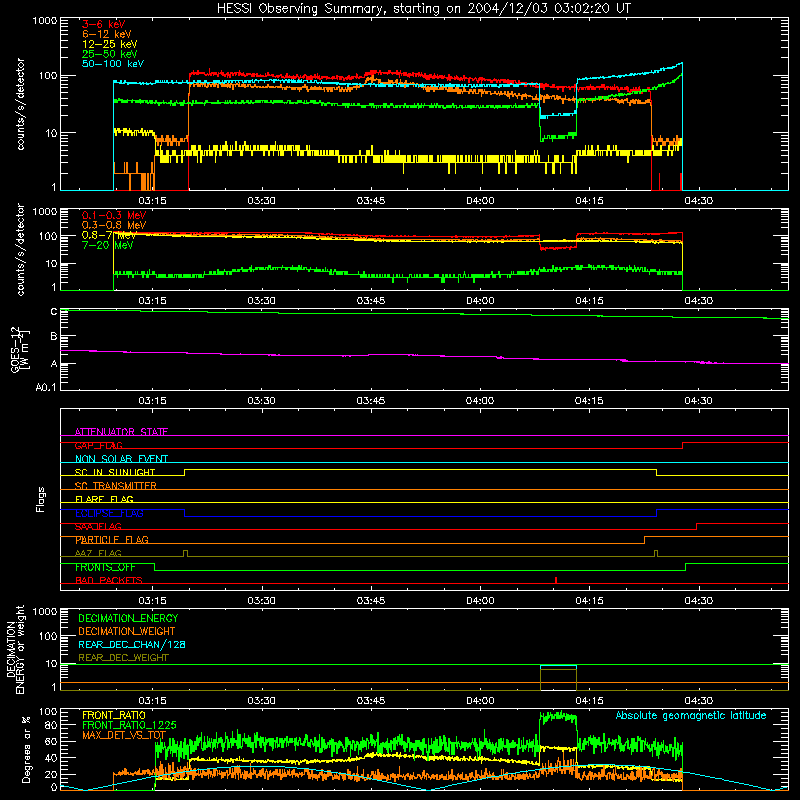The width and height of the screenshot is (800, 800).
Task: Click 04:15 tick under the GOES plot
Action: click(589, 401)
